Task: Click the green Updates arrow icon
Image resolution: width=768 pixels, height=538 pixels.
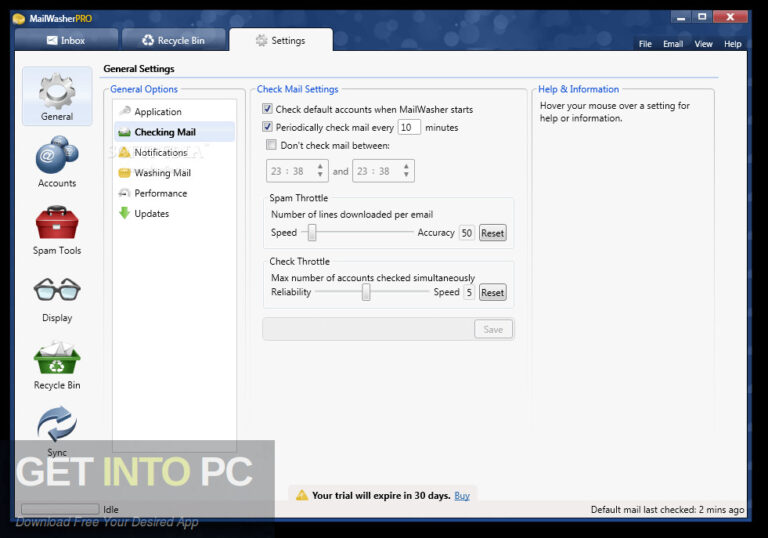Action: coord(124,213)
